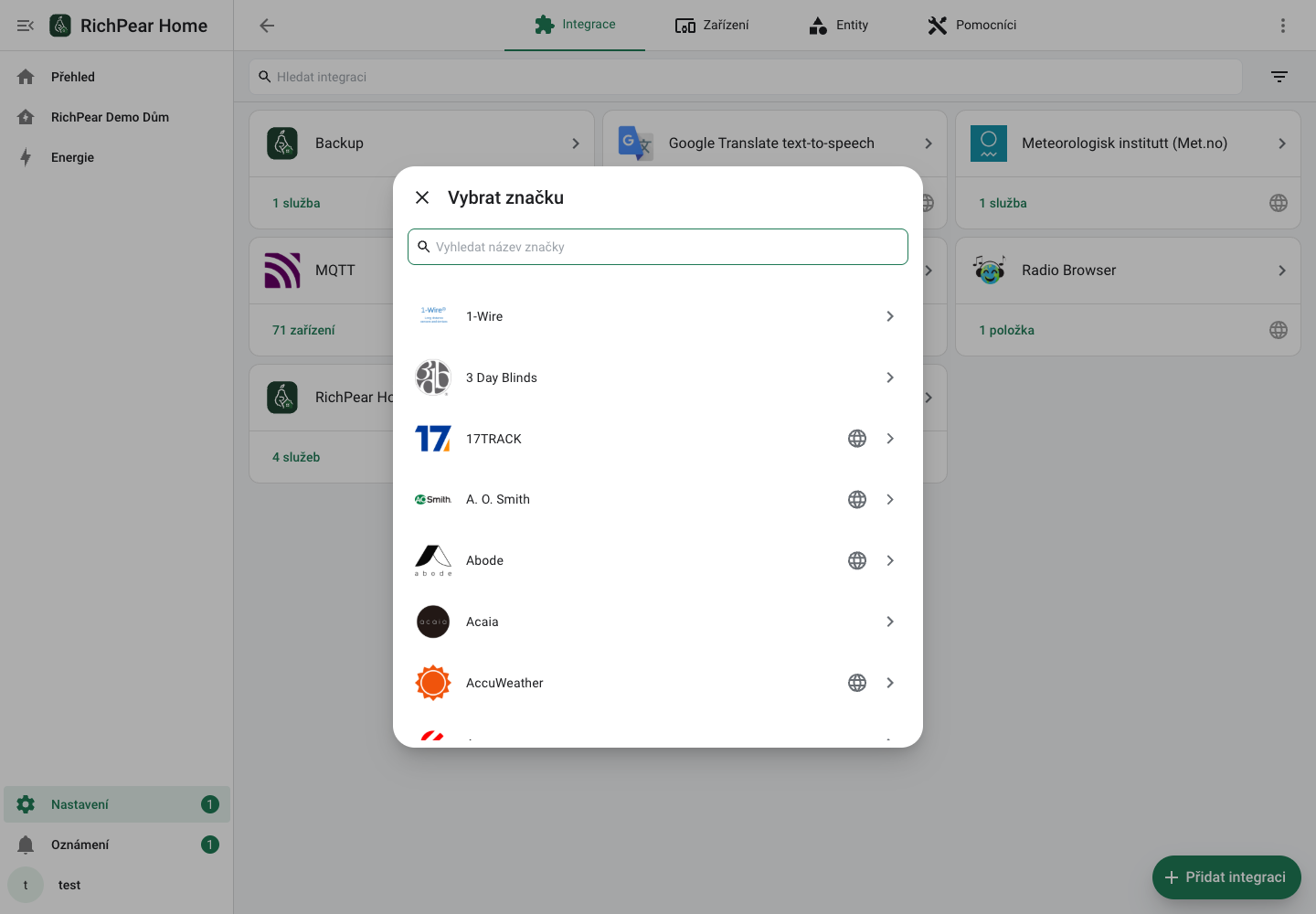1316x914 pixels.
Task: Open the Backup integration card
Action: [x=422, y=143]
